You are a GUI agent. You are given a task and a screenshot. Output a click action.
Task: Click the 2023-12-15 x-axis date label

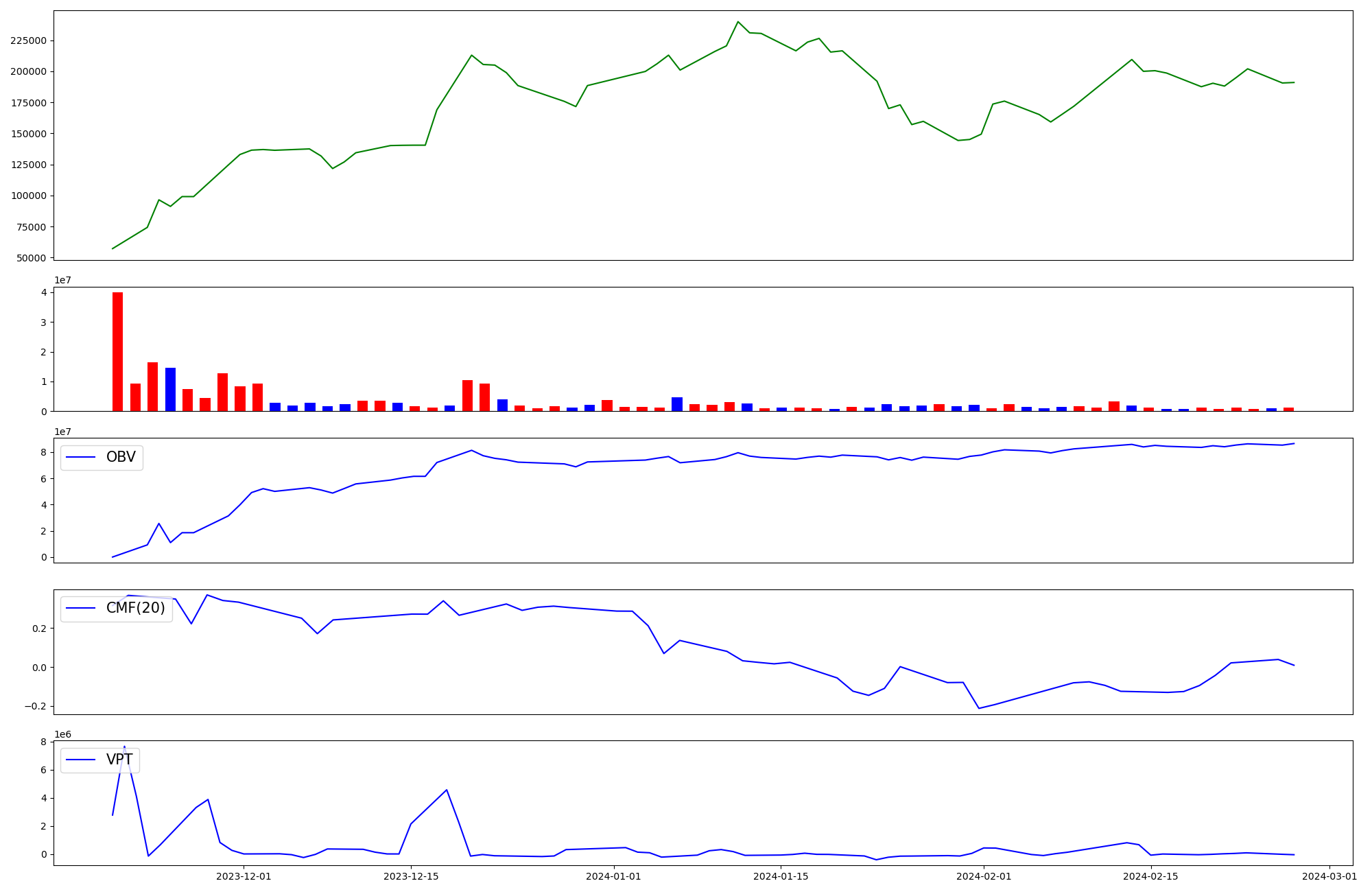pyautogui.click(x=410, y=876)
